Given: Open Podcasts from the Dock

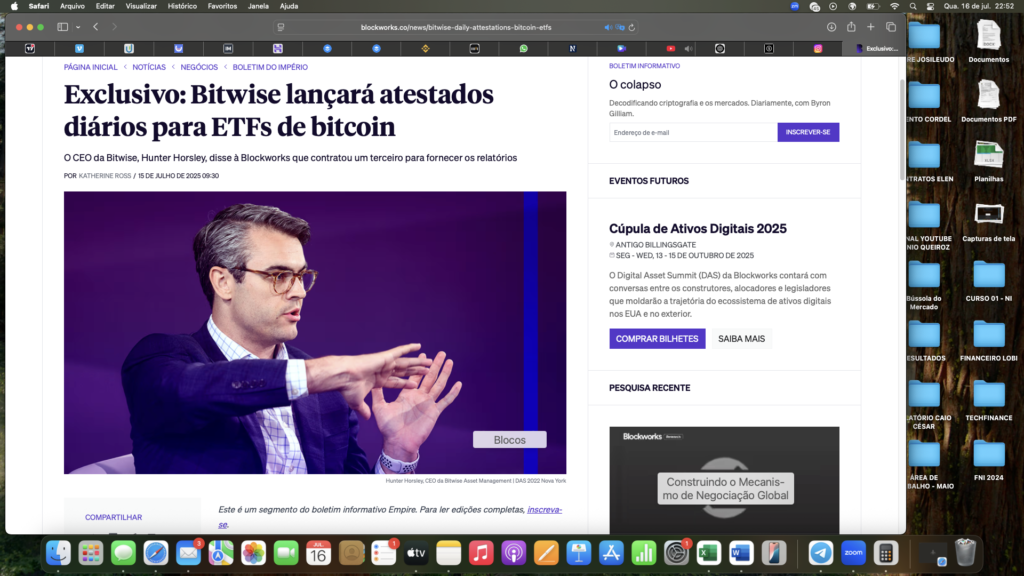Looking at the screenshot, I should click(x=514, y=553).
